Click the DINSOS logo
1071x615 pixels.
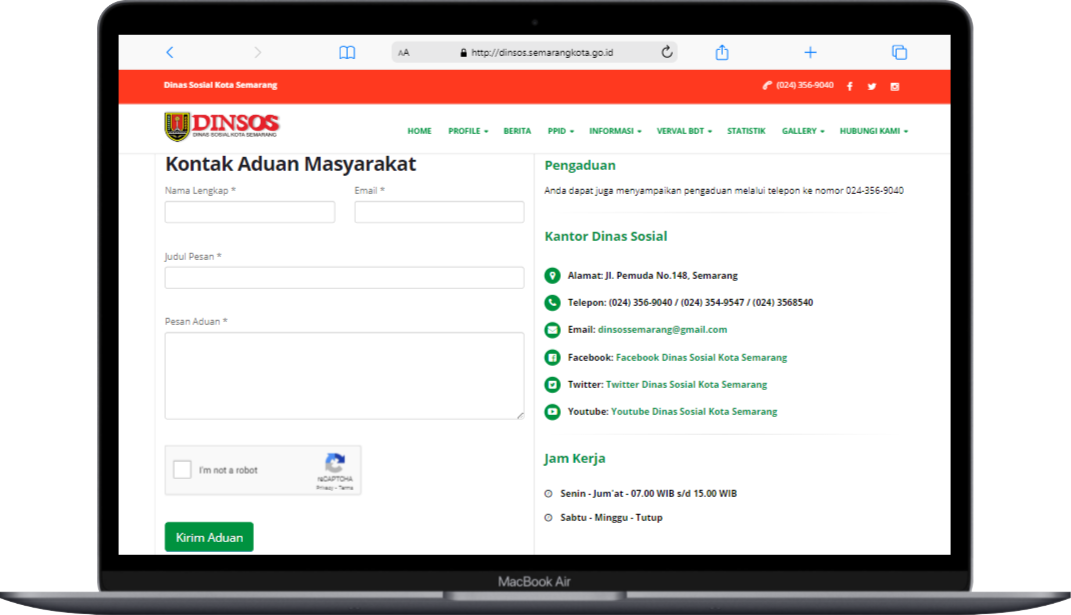[222, 127]
